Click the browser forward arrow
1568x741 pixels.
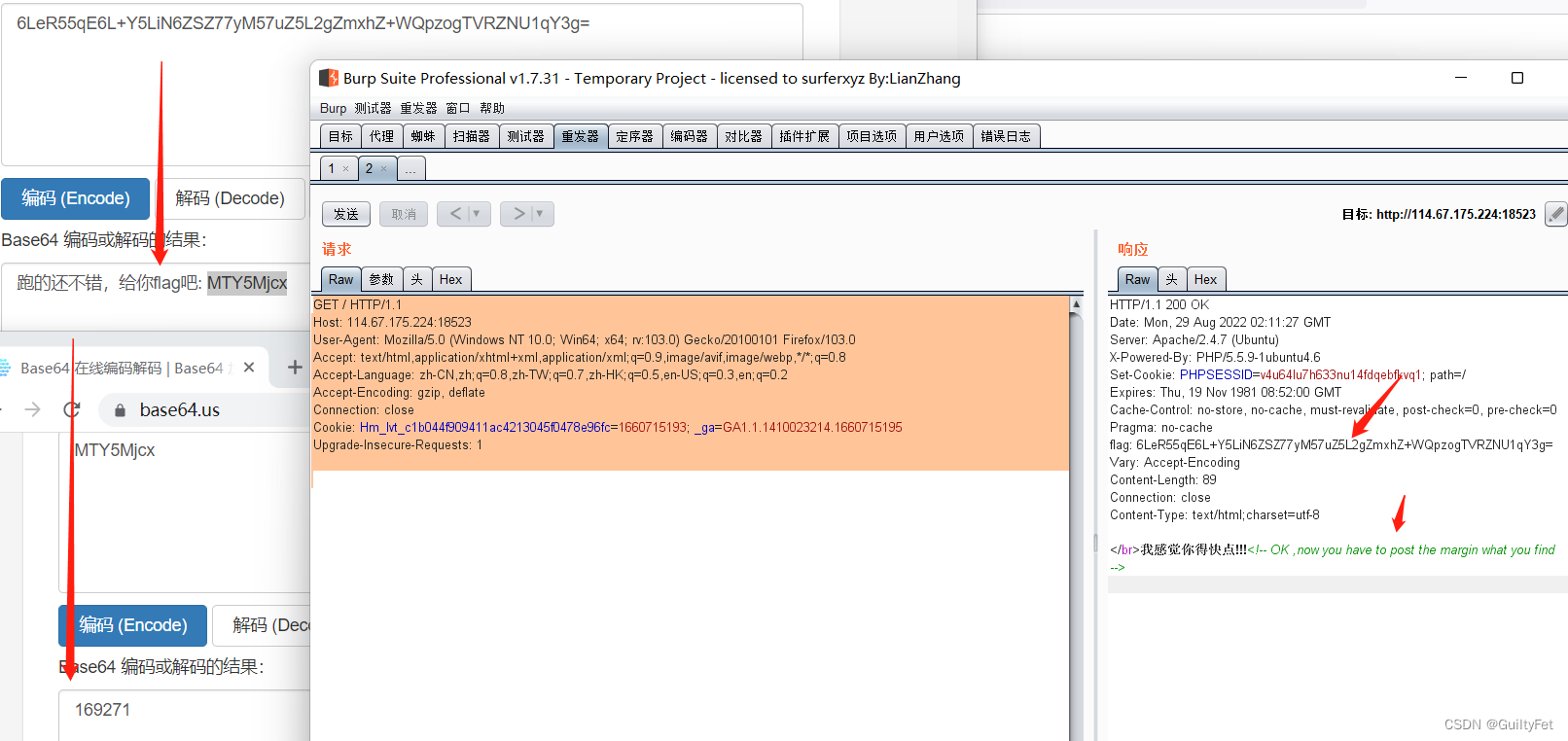32,410
